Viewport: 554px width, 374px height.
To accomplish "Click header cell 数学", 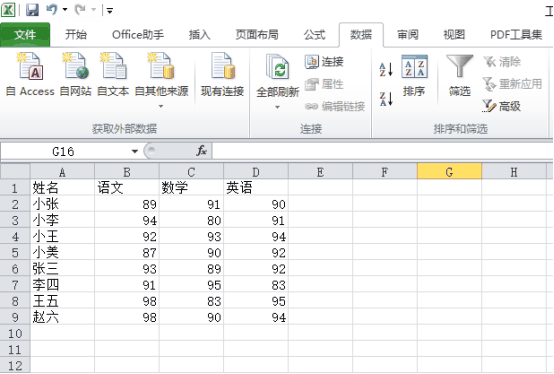I will click(191, 188).
